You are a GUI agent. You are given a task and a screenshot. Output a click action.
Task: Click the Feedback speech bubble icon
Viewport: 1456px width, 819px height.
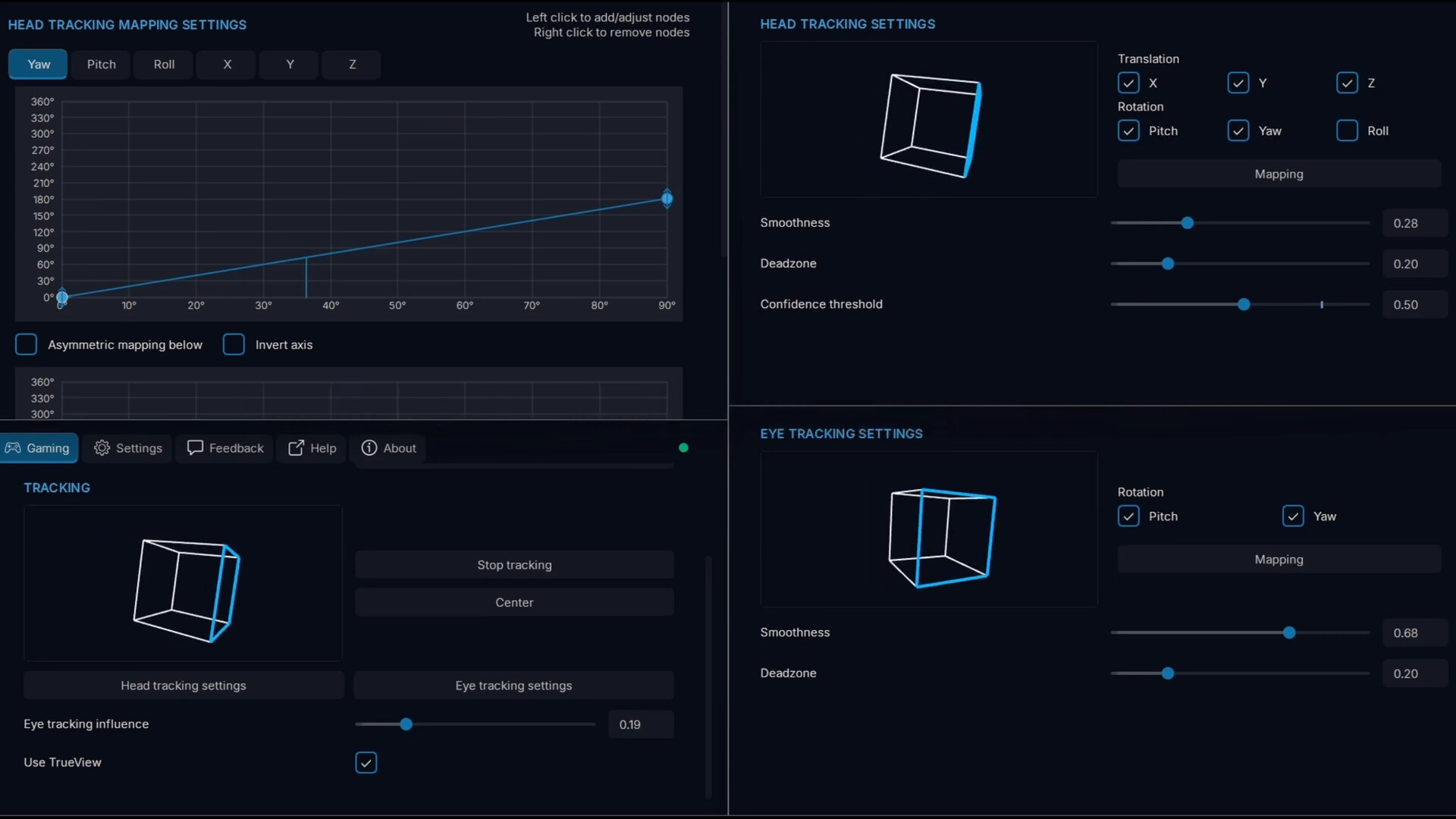(195, 448)
